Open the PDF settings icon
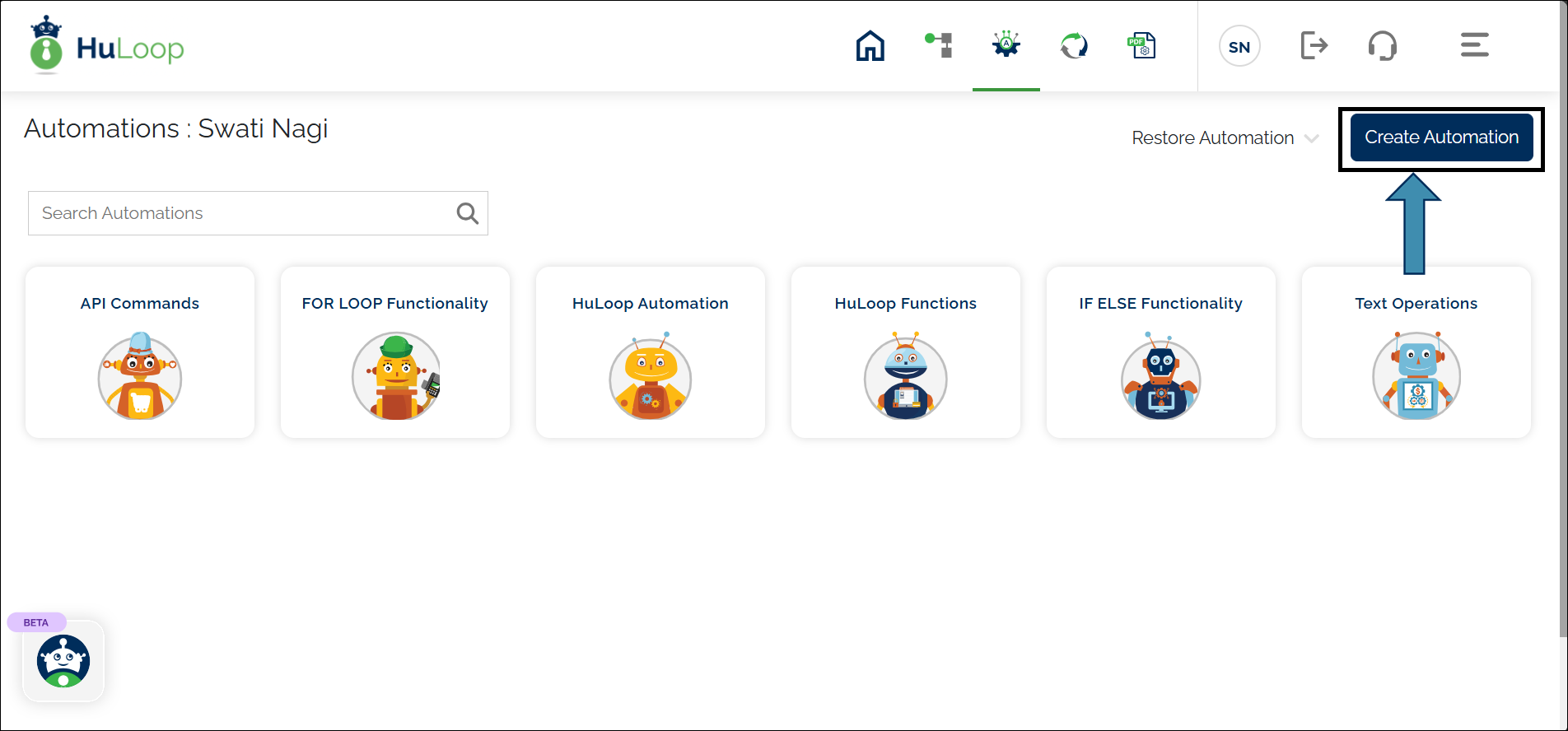 [1141, 46]
